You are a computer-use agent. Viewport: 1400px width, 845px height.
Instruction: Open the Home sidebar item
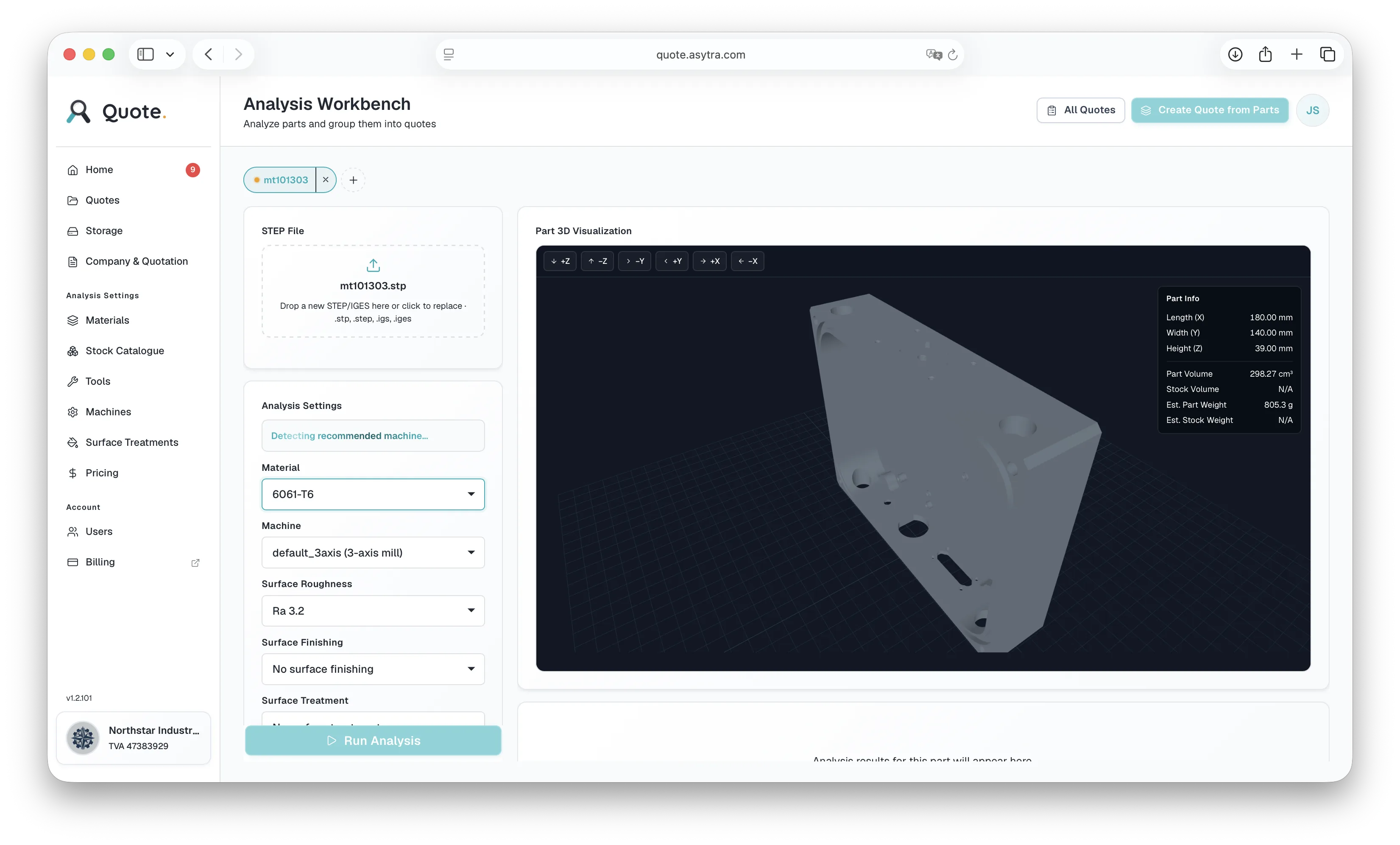pyautogui.click(x=133, y=169)
